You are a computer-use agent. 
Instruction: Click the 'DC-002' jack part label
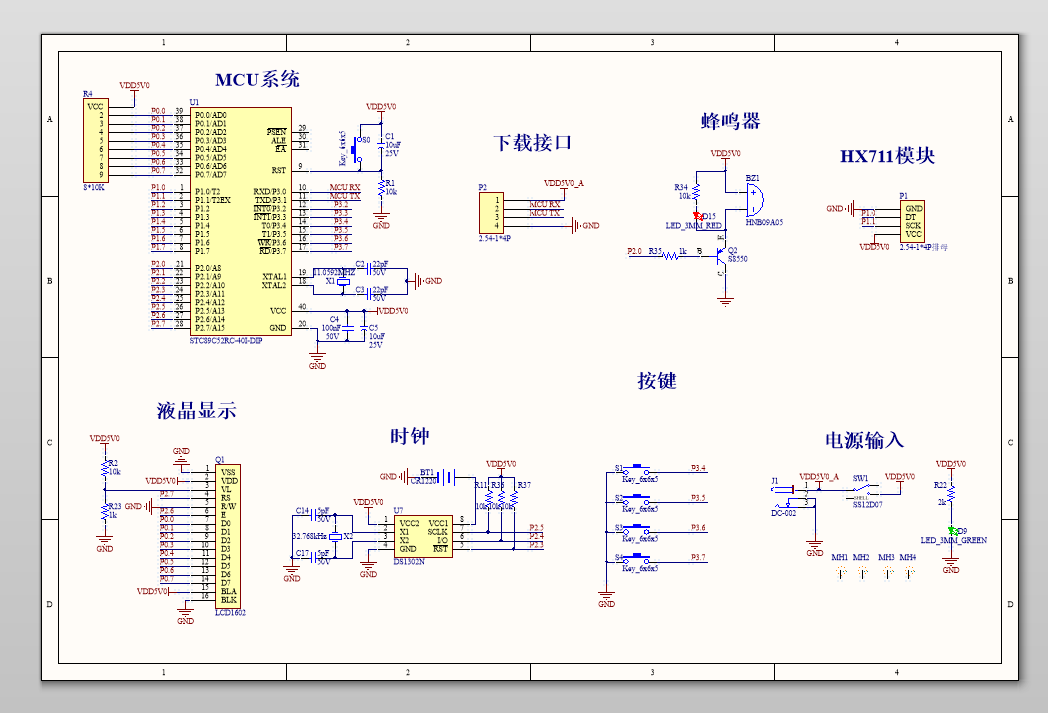click(x=783, y=514)
